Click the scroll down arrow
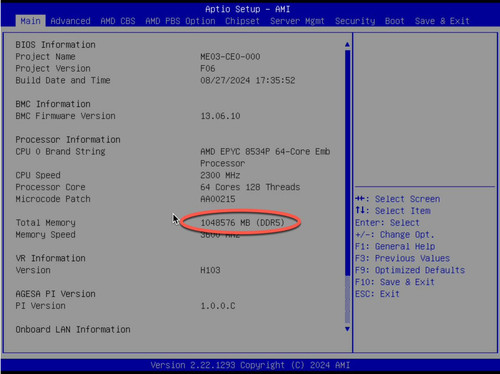This screenshot has width=500, height=374. pos(347,329)
